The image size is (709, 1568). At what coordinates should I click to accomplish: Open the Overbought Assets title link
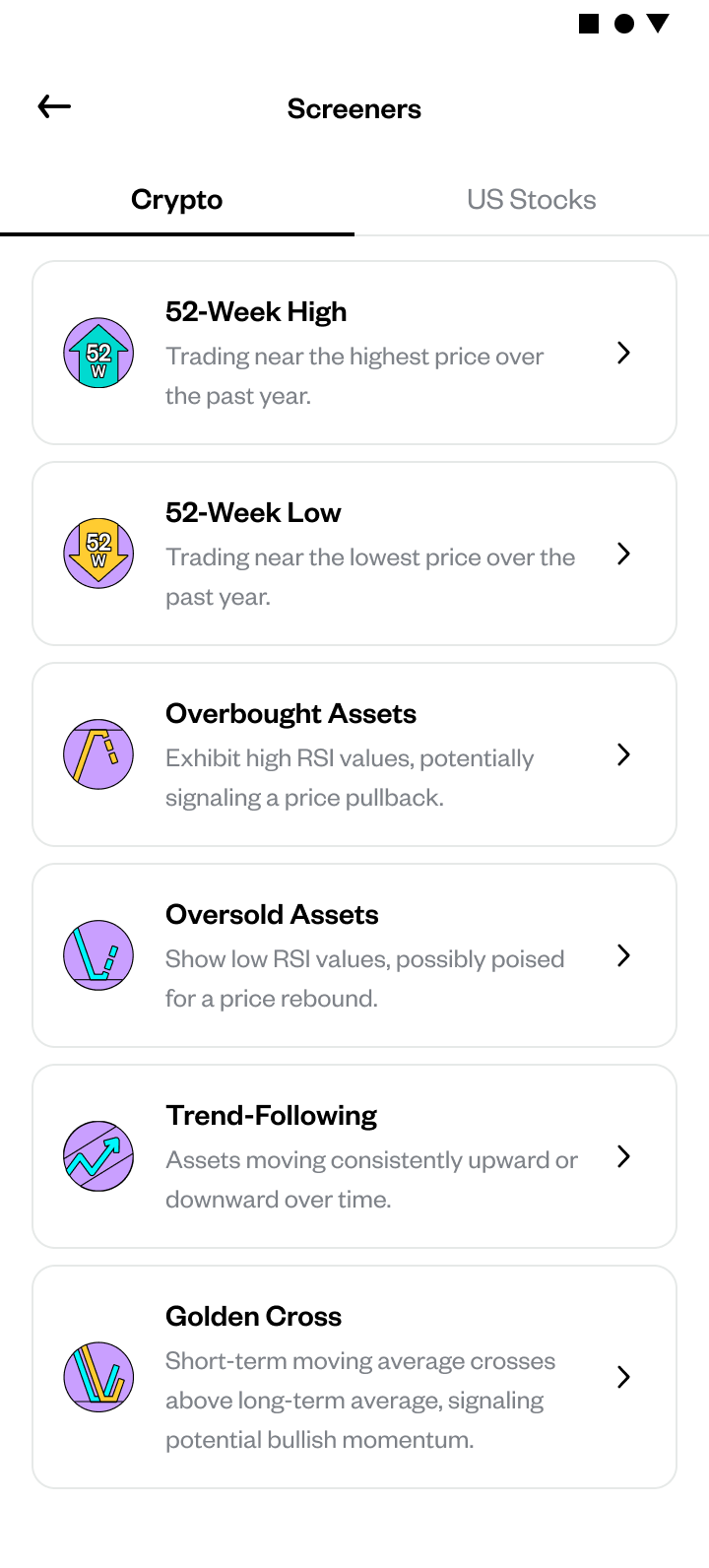(290, 714)
